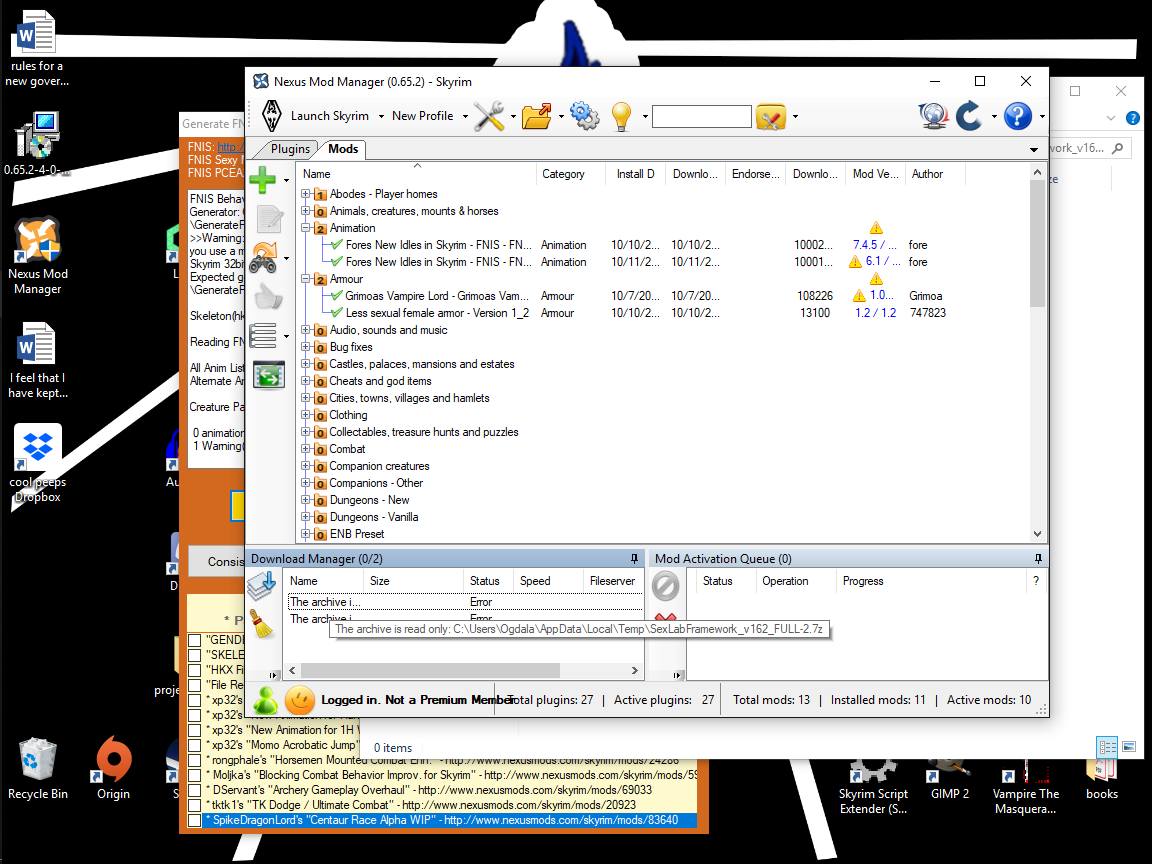Open the Launch Skyrim dropdown arrow
Screen dimensions: 1152x864
click(381, 116)
